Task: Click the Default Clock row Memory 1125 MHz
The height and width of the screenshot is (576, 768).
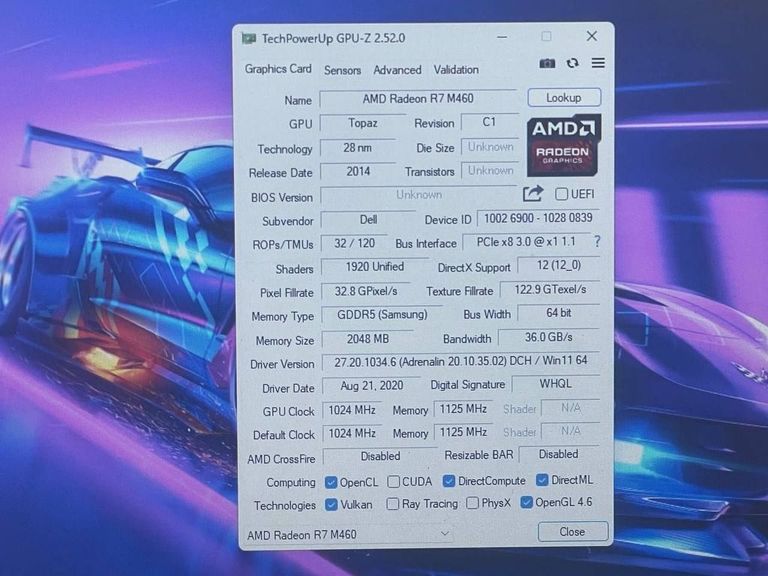Action: [463, 432]
